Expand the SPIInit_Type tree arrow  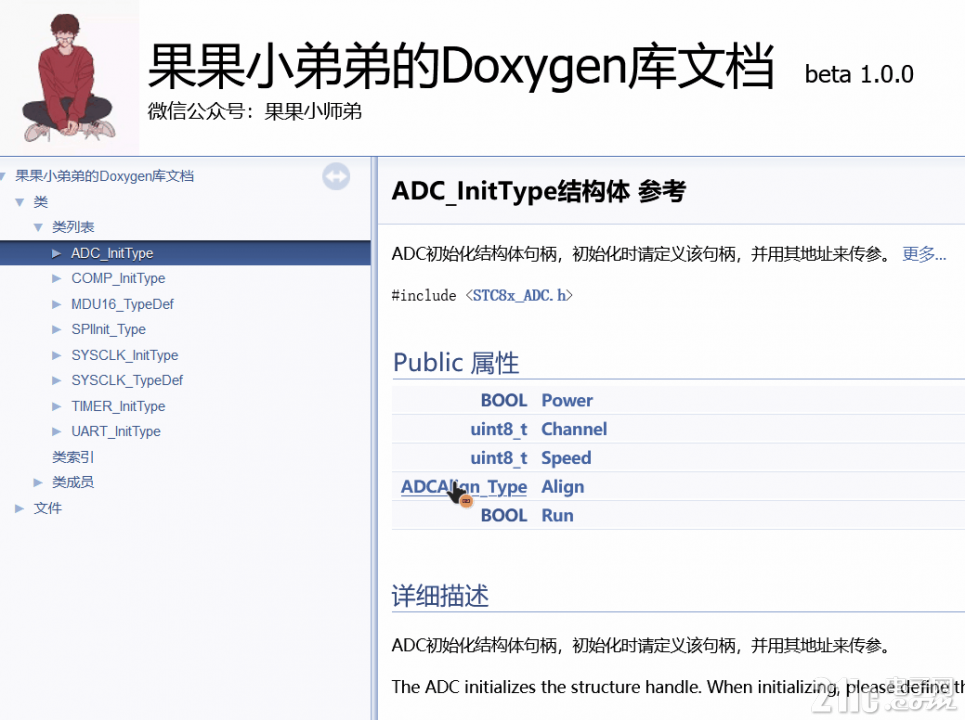[x=57, y=329]
